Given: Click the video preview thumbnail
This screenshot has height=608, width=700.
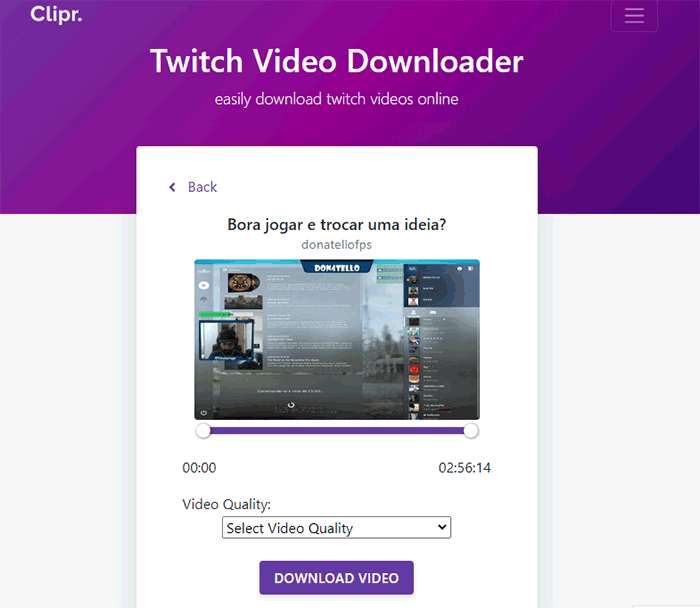Looking at the screenshot, I should 337,339.
